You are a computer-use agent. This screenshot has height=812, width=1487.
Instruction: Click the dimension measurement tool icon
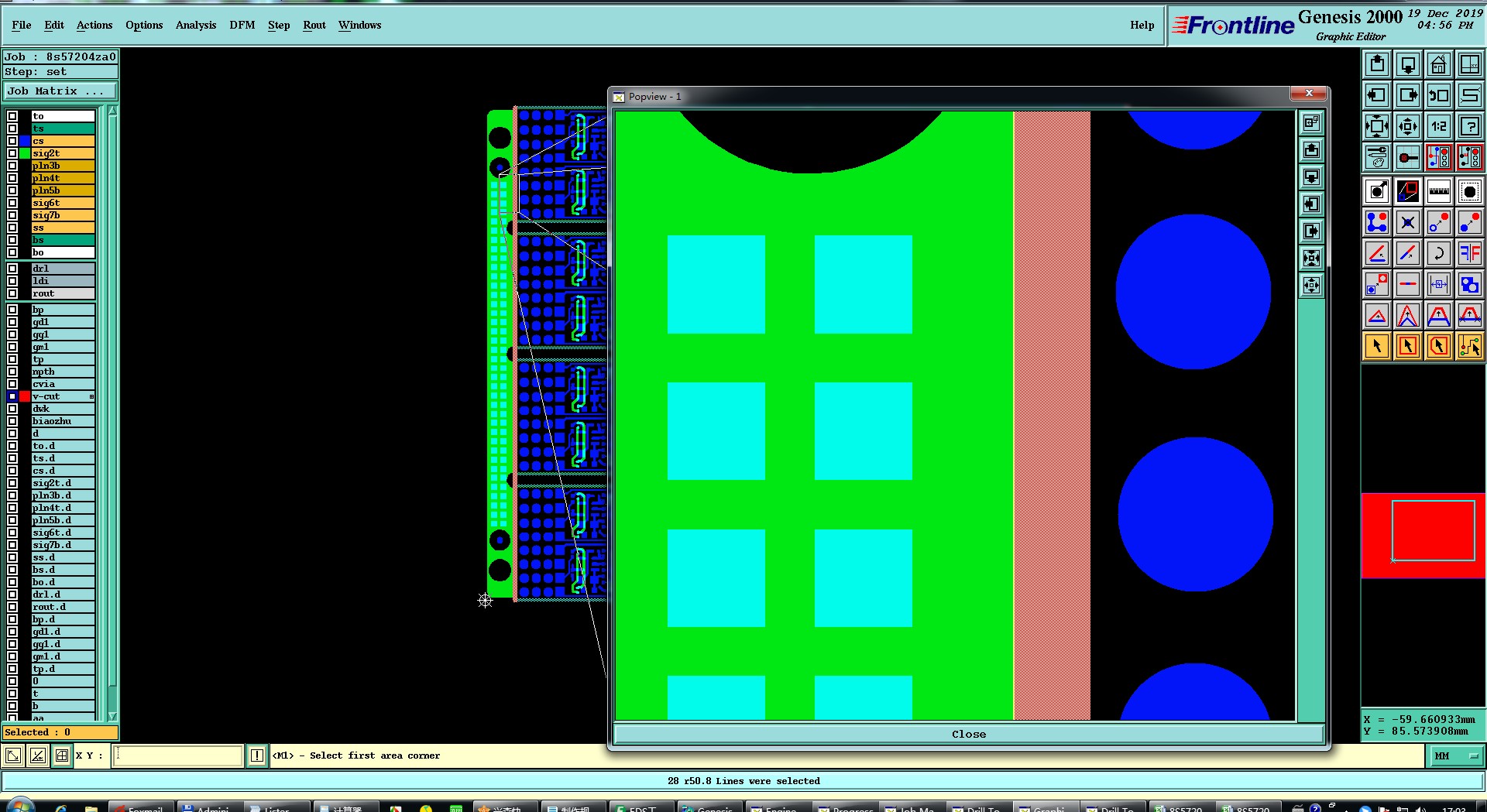[x=1438, y=284]
